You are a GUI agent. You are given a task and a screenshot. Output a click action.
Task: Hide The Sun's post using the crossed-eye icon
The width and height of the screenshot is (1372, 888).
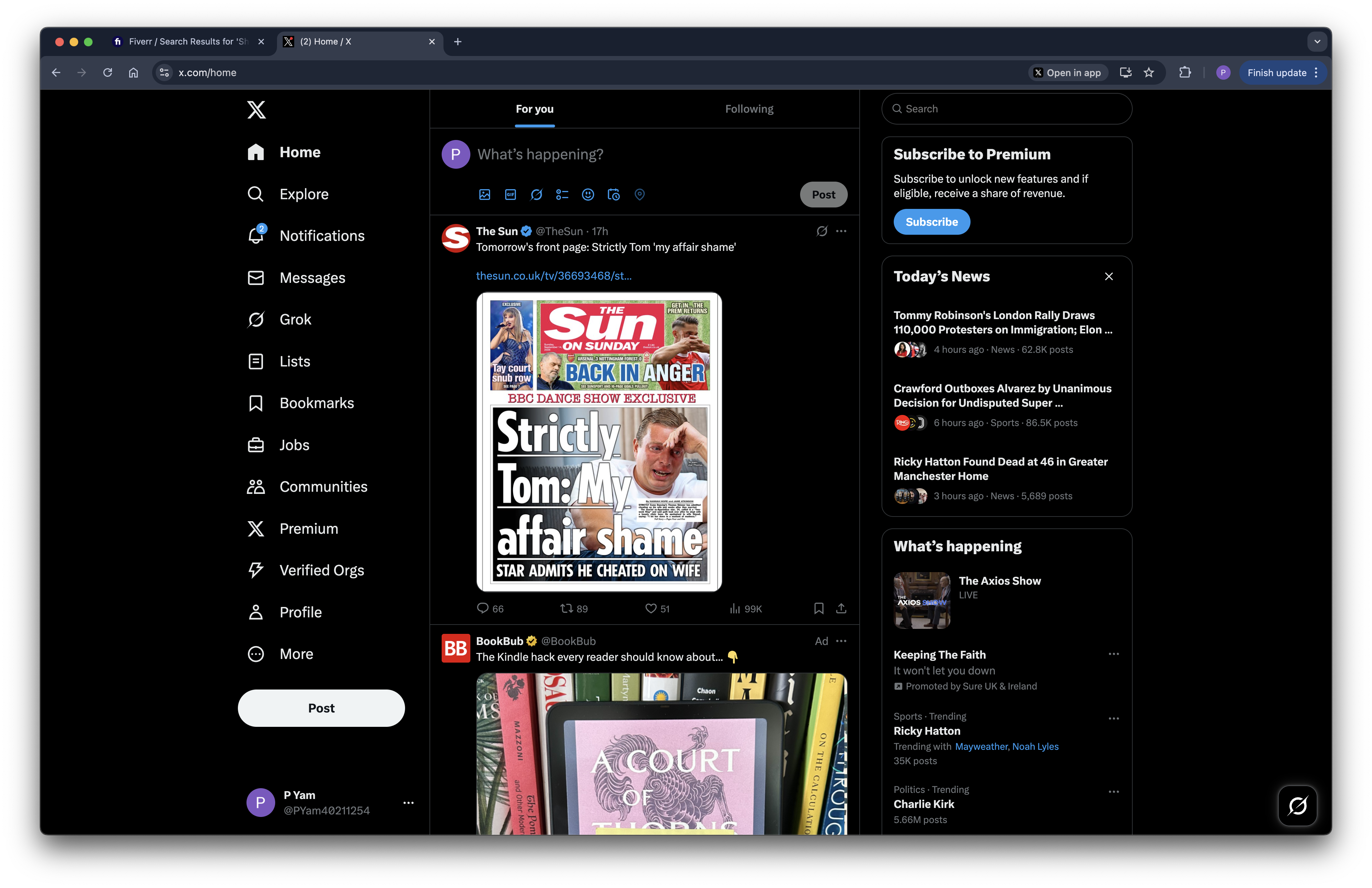click(822, 231)
